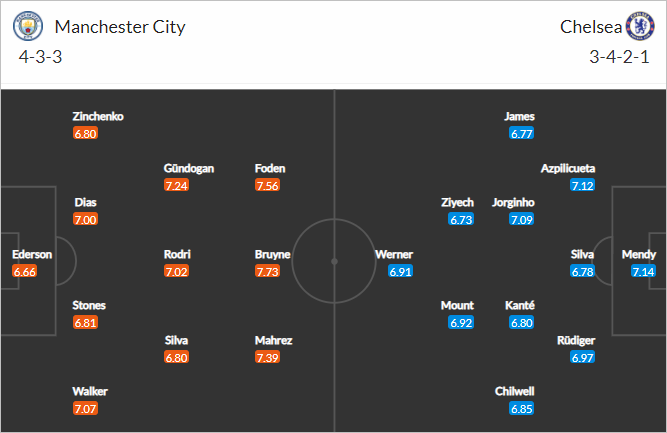The height and width of the screenshot is (433, 667).
Task: Click the Manchester City club crest
Action: click(x=31, y=26)
